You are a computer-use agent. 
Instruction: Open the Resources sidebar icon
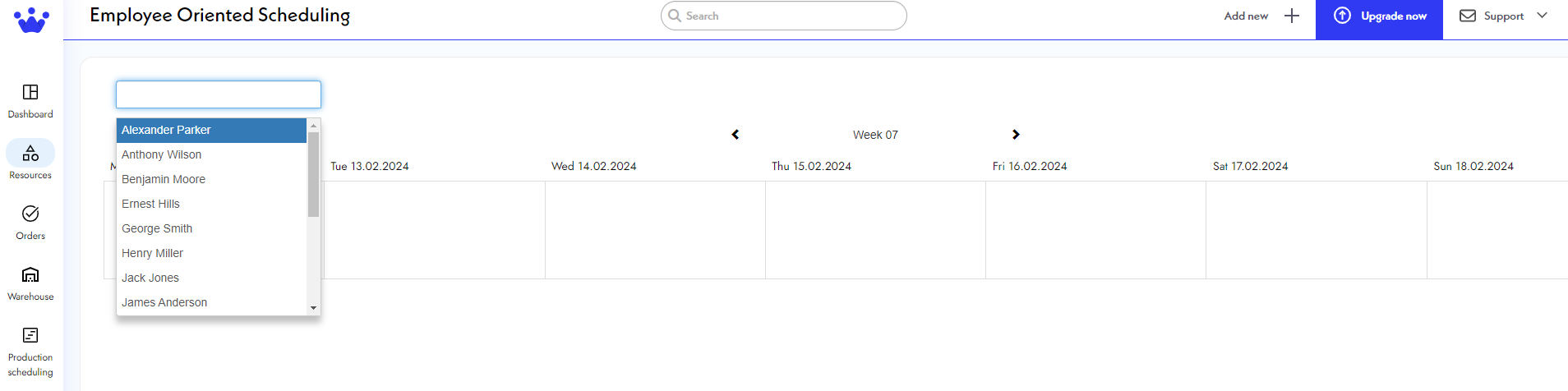tap(30, 154)
